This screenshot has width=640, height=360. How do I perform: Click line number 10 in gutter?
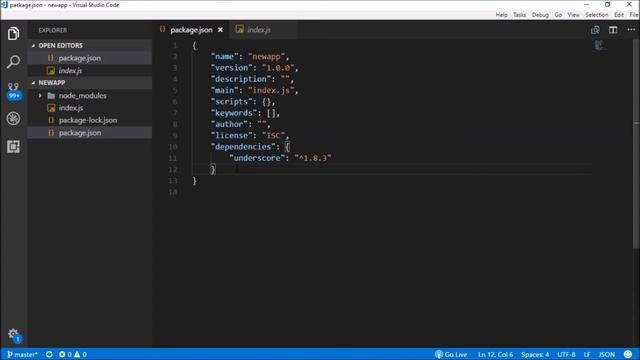pyautogui.click(x=173, y=147)
